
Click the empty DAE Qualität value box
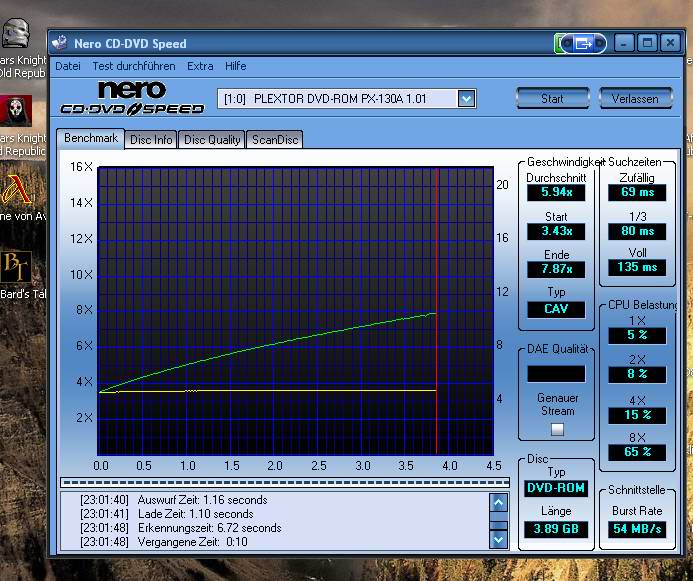click(x=556, y=374)
